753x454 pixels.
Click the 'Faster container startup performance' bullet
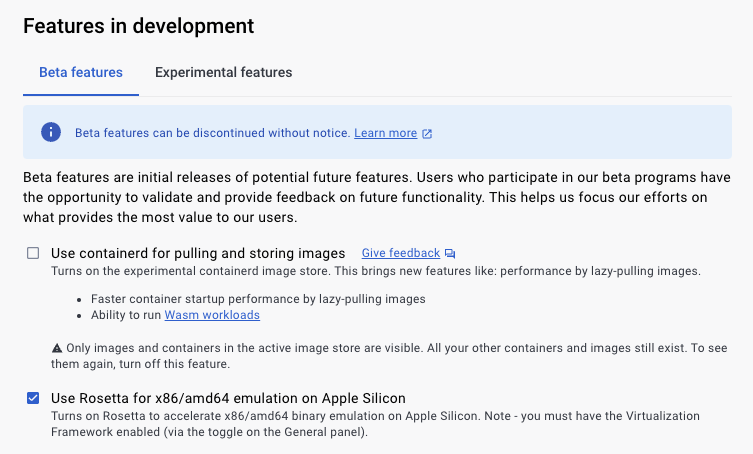pos(258,298)
